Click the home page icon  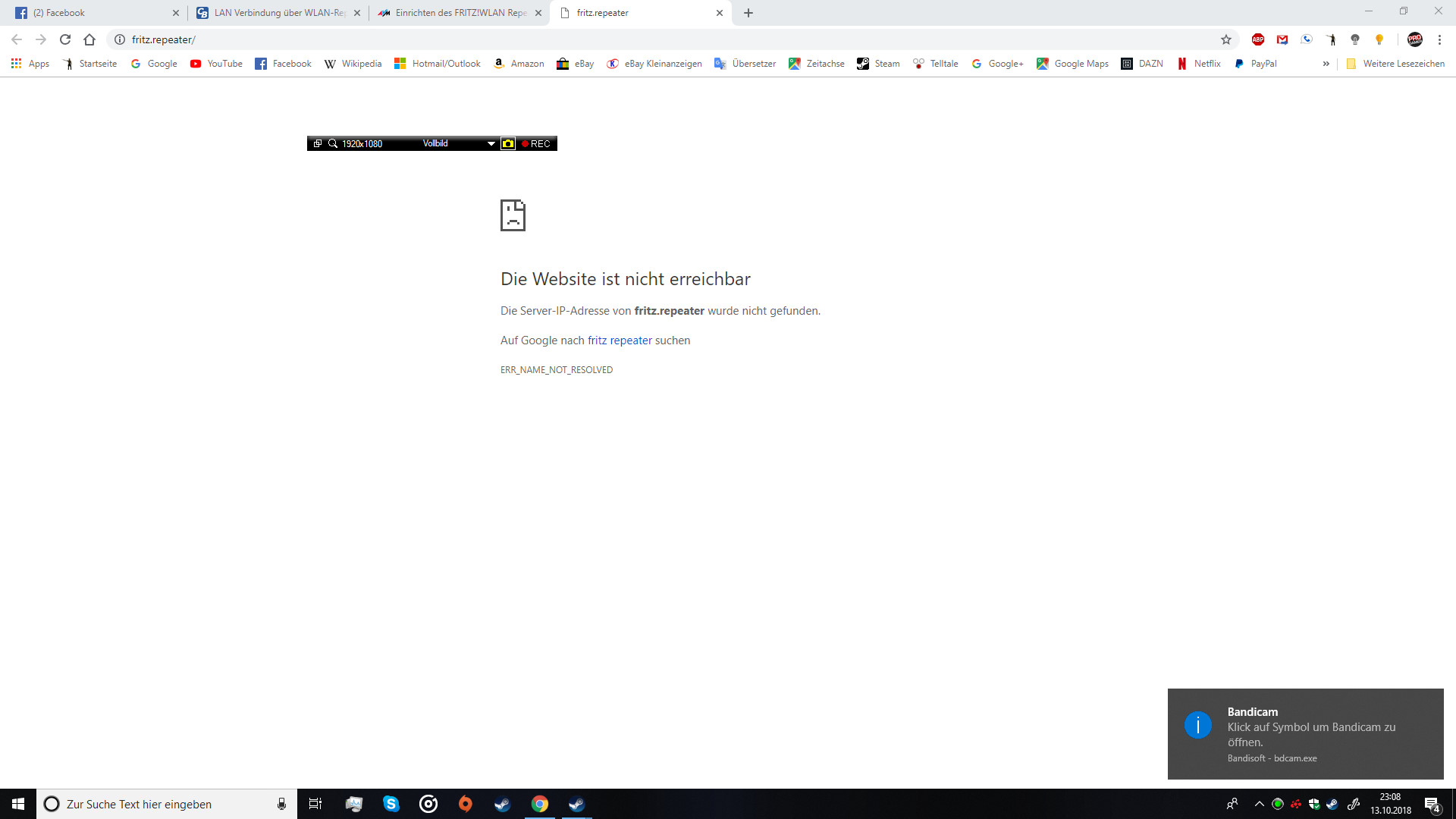(89, 39)
